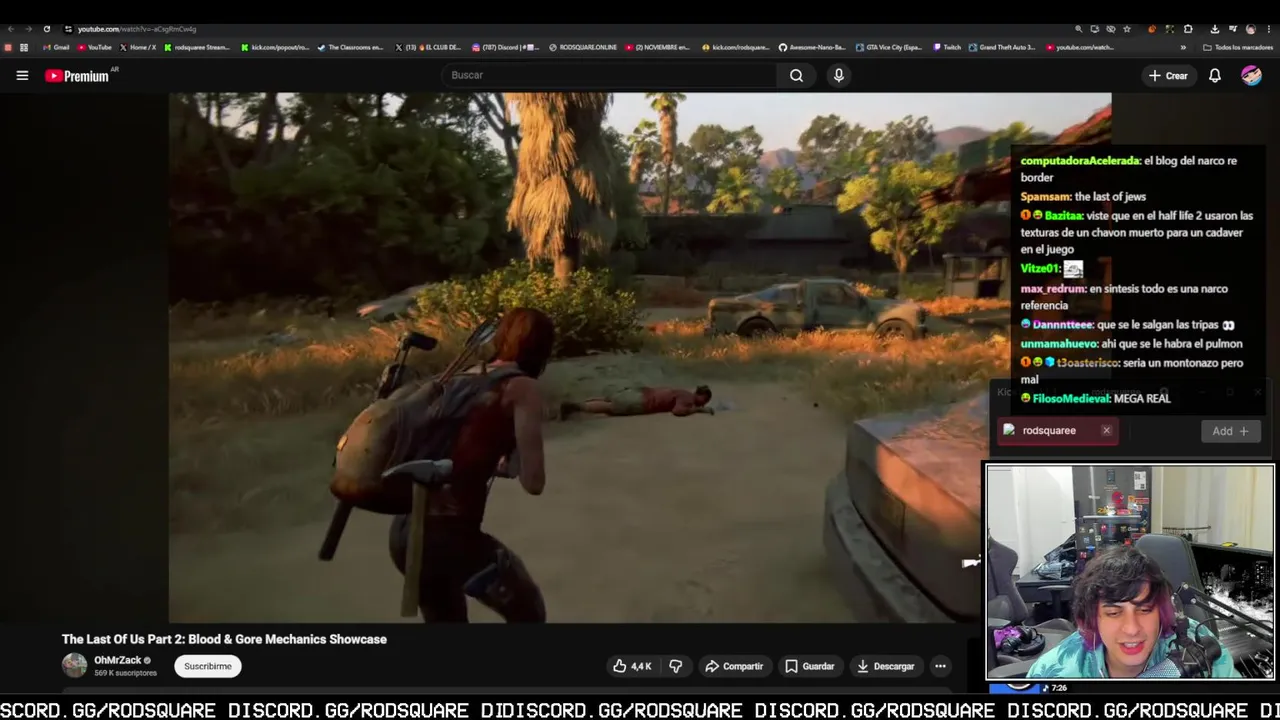Click the 569 K suscriptores text
Screen dimensions: 1280x720
[x=125, y=673]
